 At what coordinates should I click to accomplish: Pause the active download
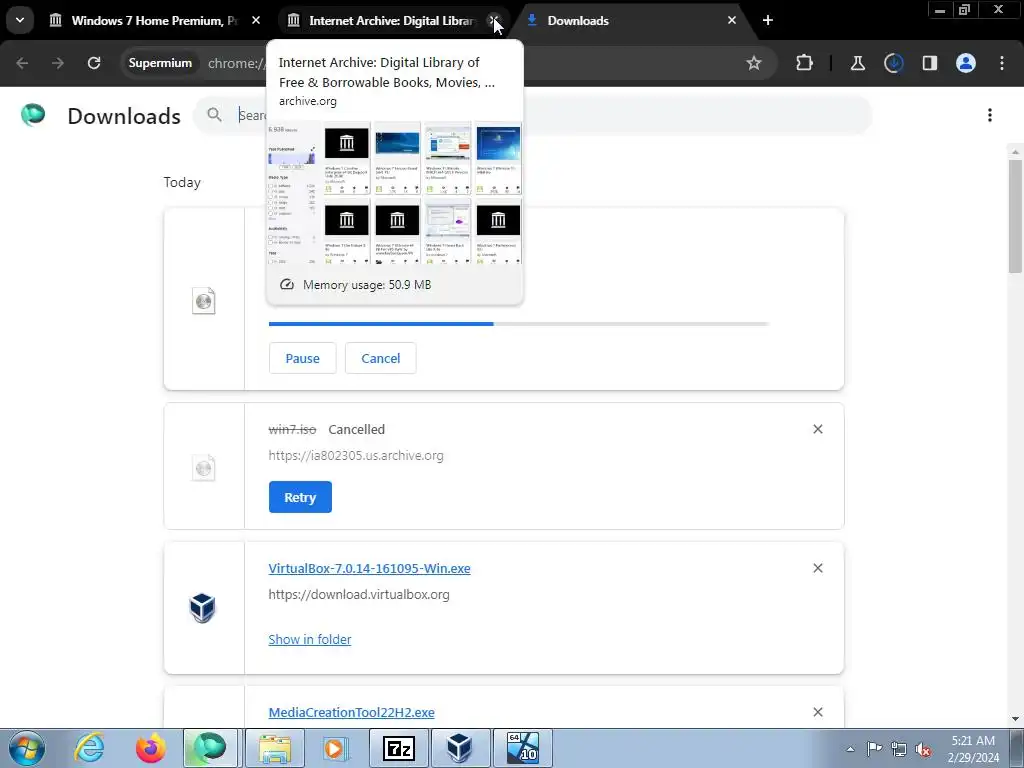302,358
